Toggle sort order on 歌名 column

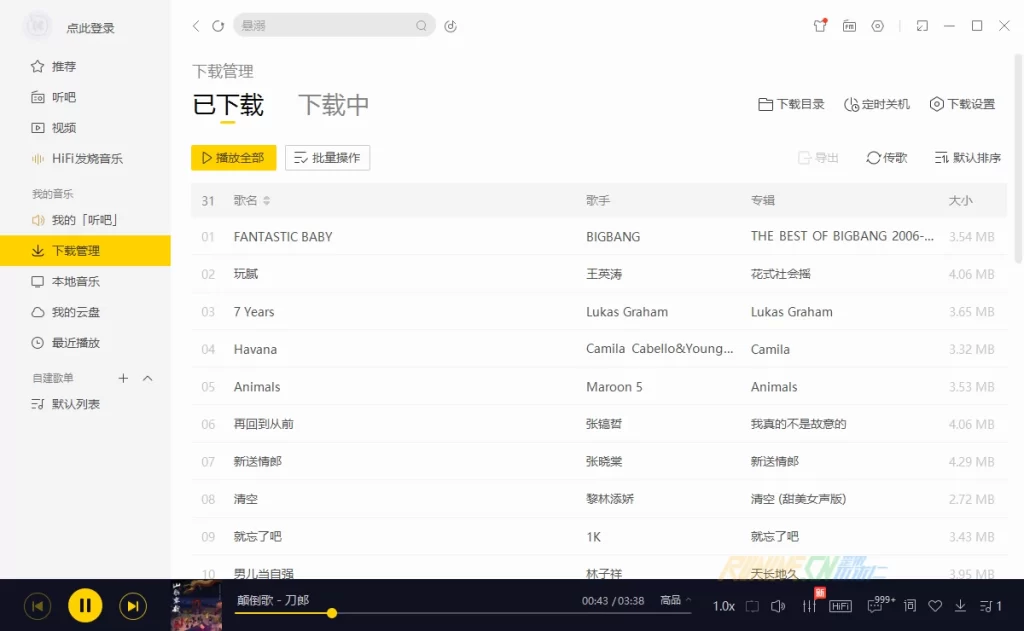point(267,201)
